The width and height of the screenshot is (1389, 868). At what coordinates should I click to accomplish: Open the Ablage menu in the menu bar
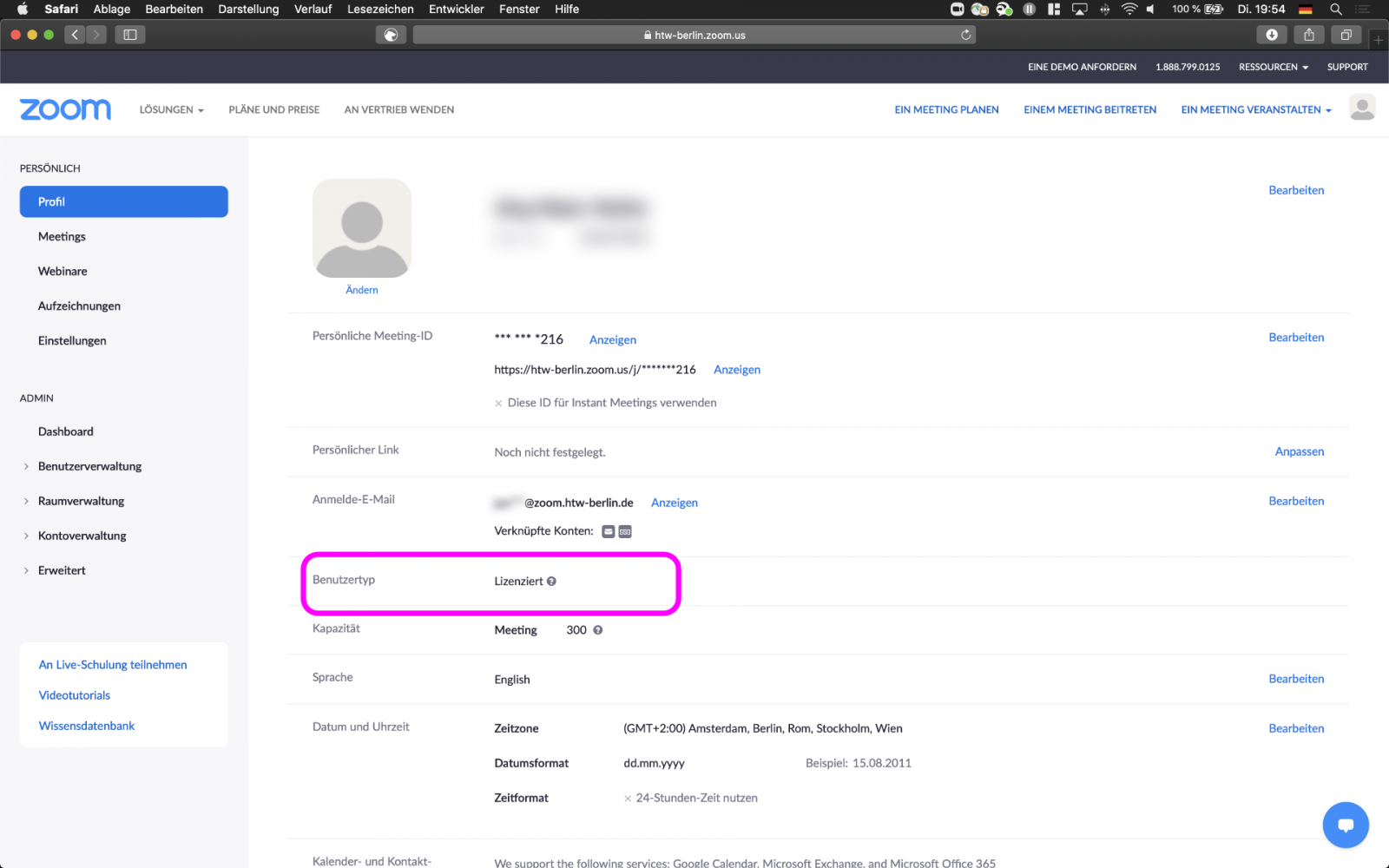pyautogui.click(x=112, y=9)
